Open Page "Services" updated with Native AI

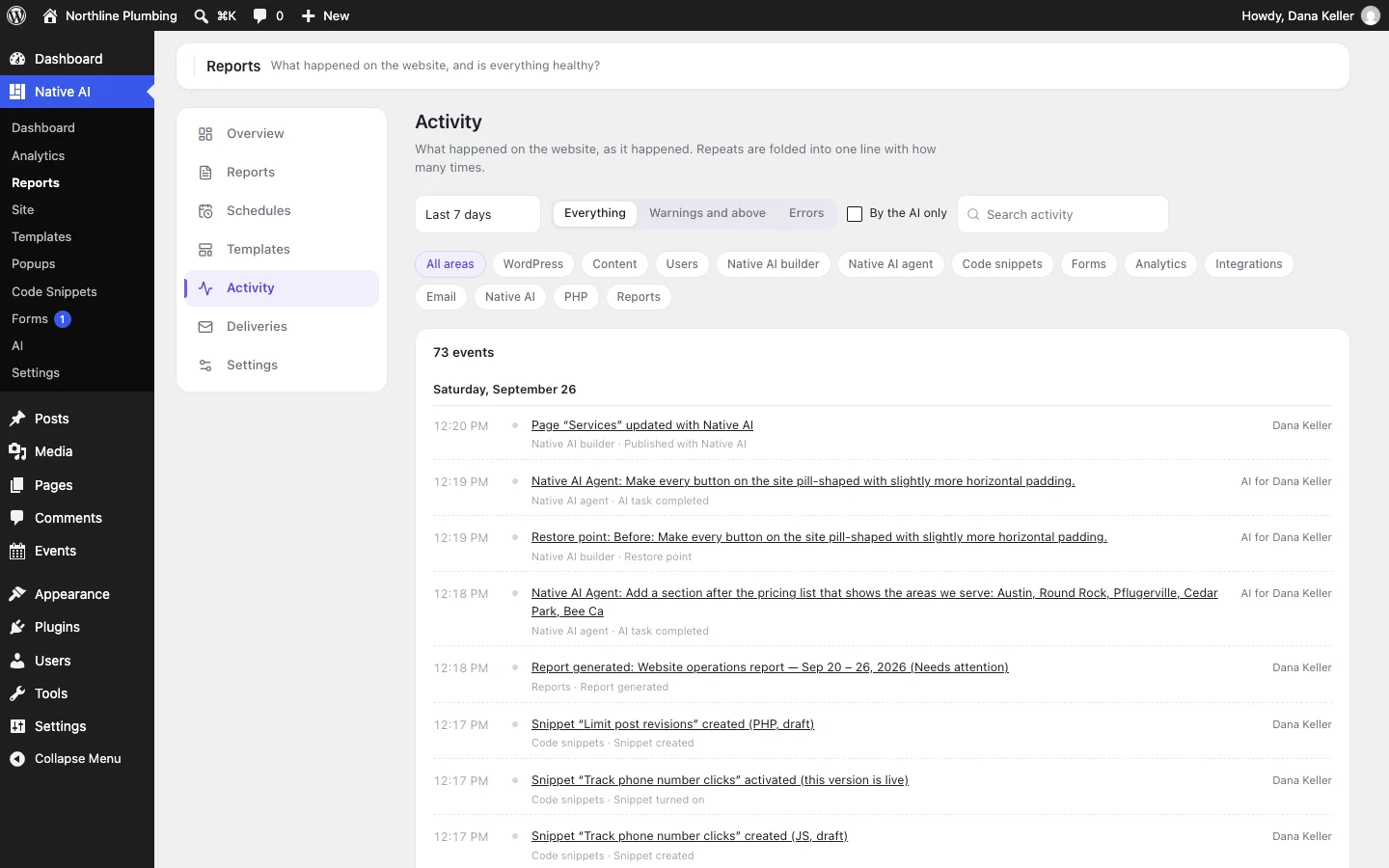point(642,425)
